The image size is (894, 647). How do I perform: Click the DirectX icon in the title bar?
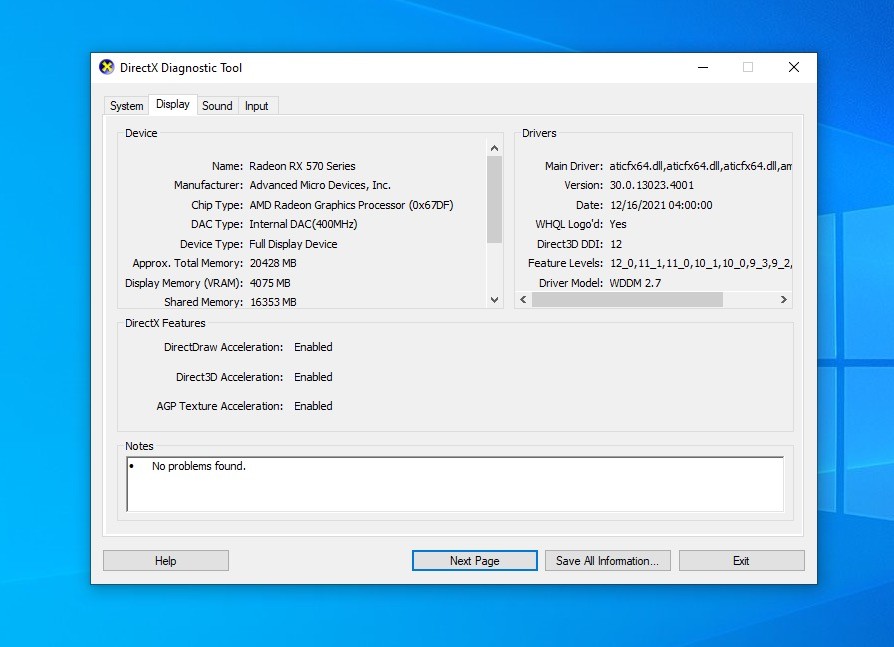pos(107,68)
